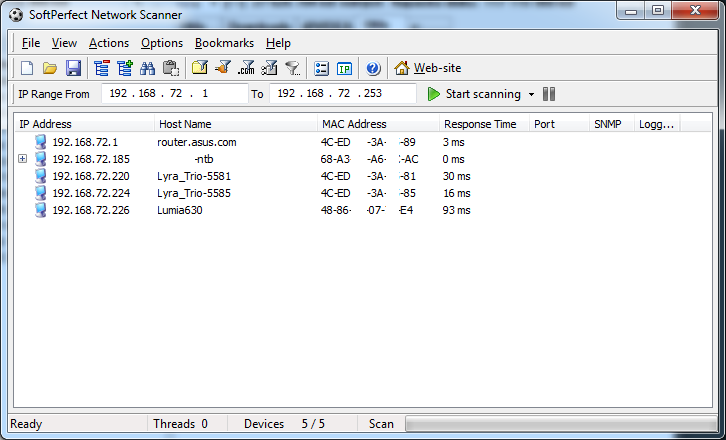726x440 pixels.
Task: Open the Options menu
Action: coord(161,43)
